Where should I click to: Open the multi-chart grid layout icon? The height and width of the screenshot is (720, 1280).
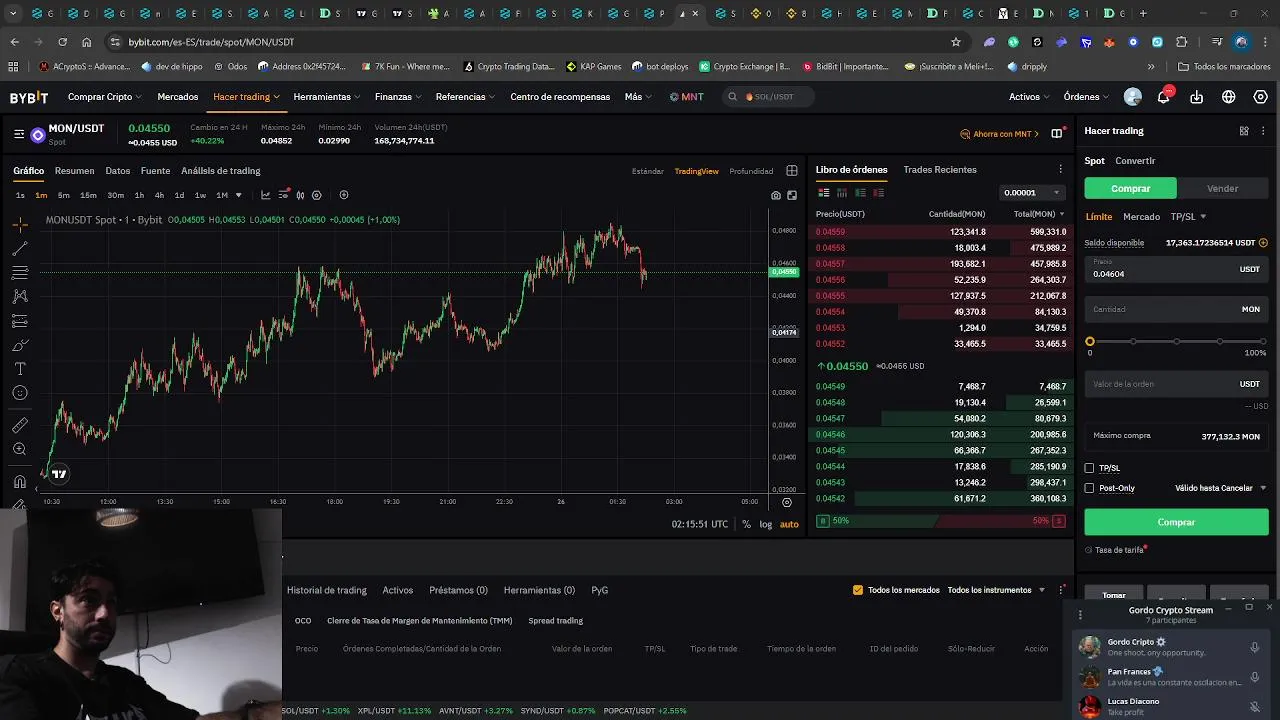792,171
